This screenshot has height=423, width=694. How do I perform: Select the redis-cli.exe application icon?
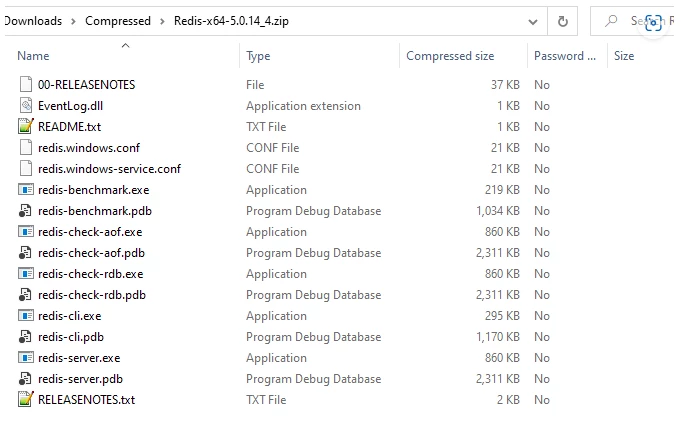[x=26, y=315]
